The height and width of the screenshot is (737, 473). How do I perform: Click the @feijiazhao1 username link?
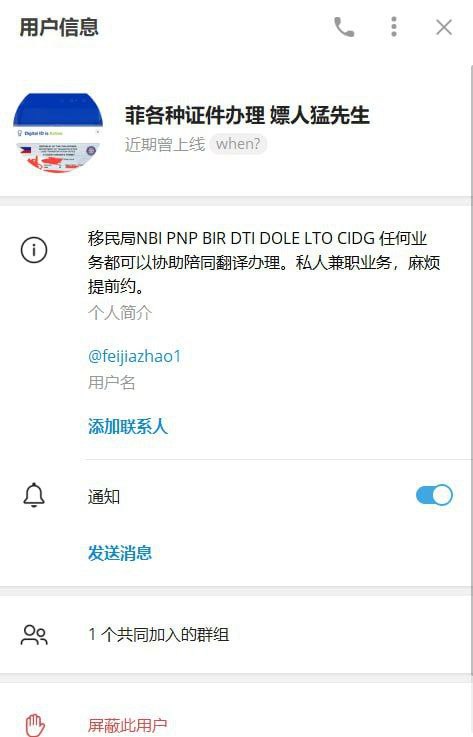(134, 356)
